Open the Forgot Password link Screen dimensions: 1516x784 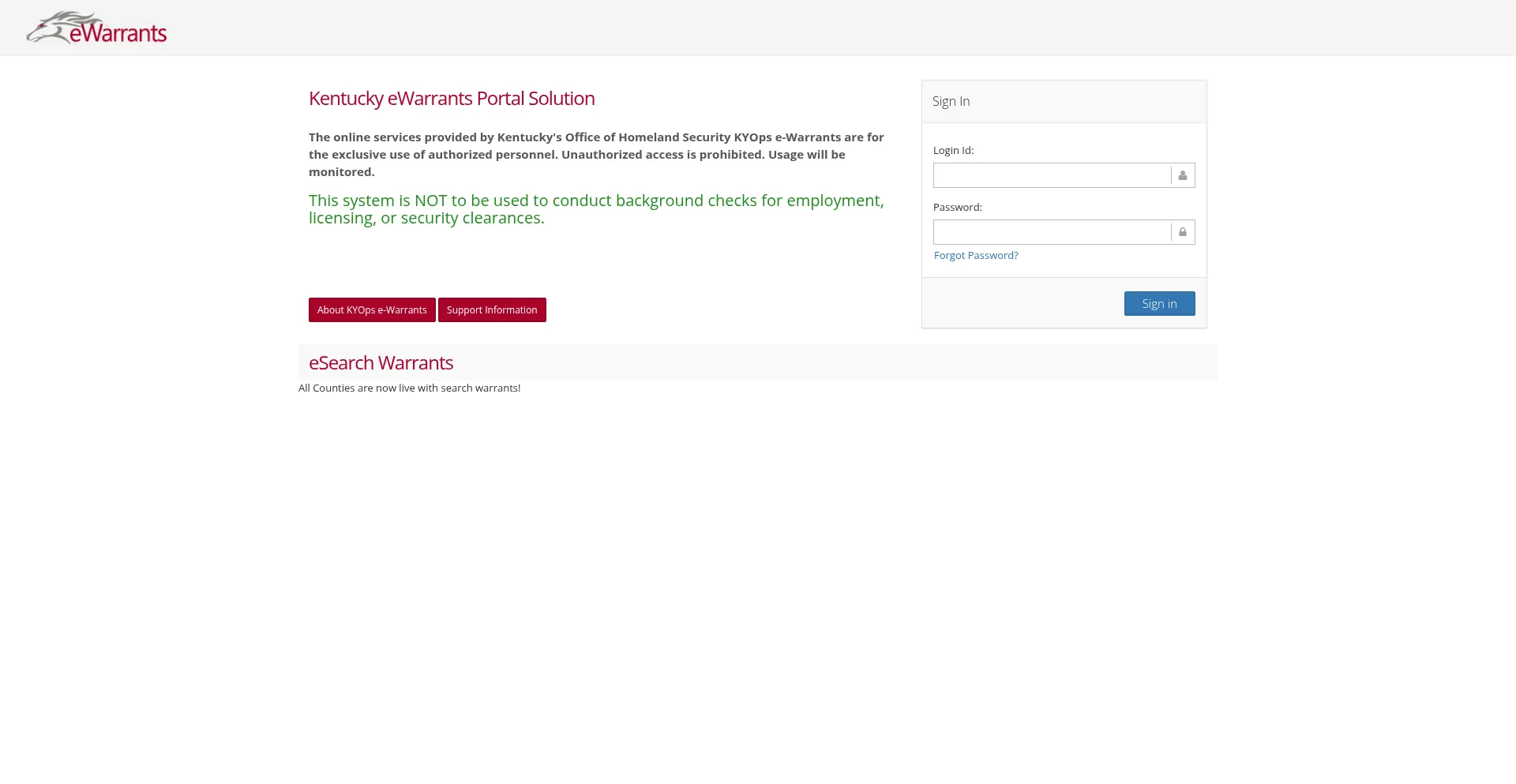[x=976, y=256]
